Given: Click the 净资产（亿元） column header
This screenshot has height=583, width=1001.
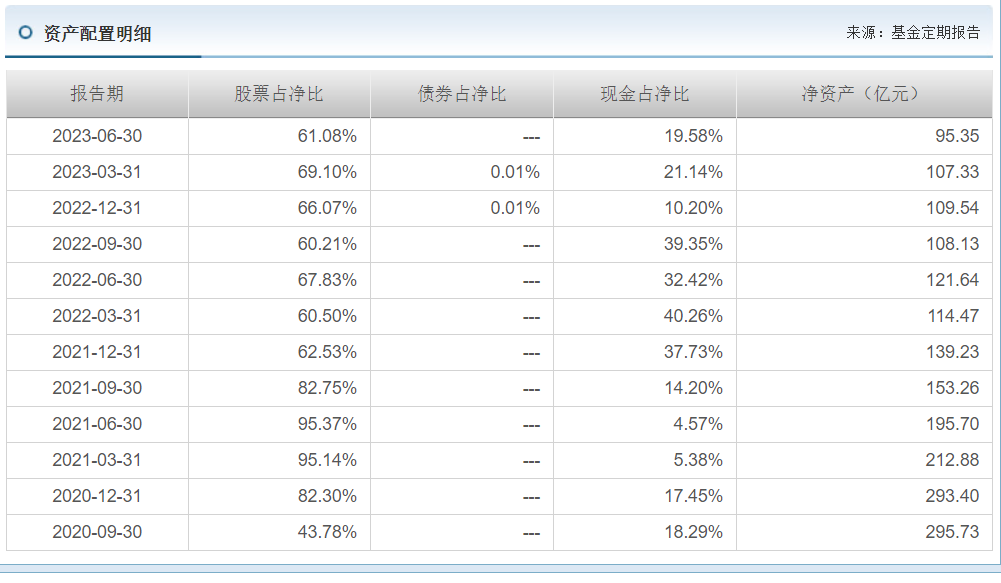Looking at the screenshot, I should pos(864,94).
